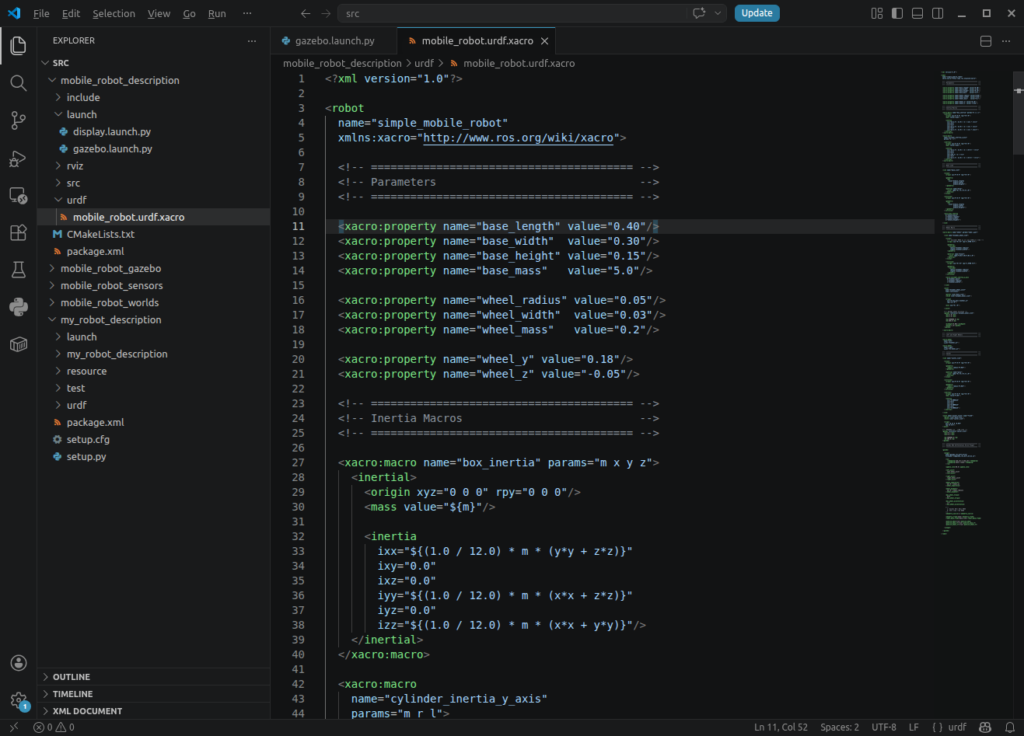Open the Manage gear icon
This screenshot has width=1024, height=736.
click(x=18, y=701)
